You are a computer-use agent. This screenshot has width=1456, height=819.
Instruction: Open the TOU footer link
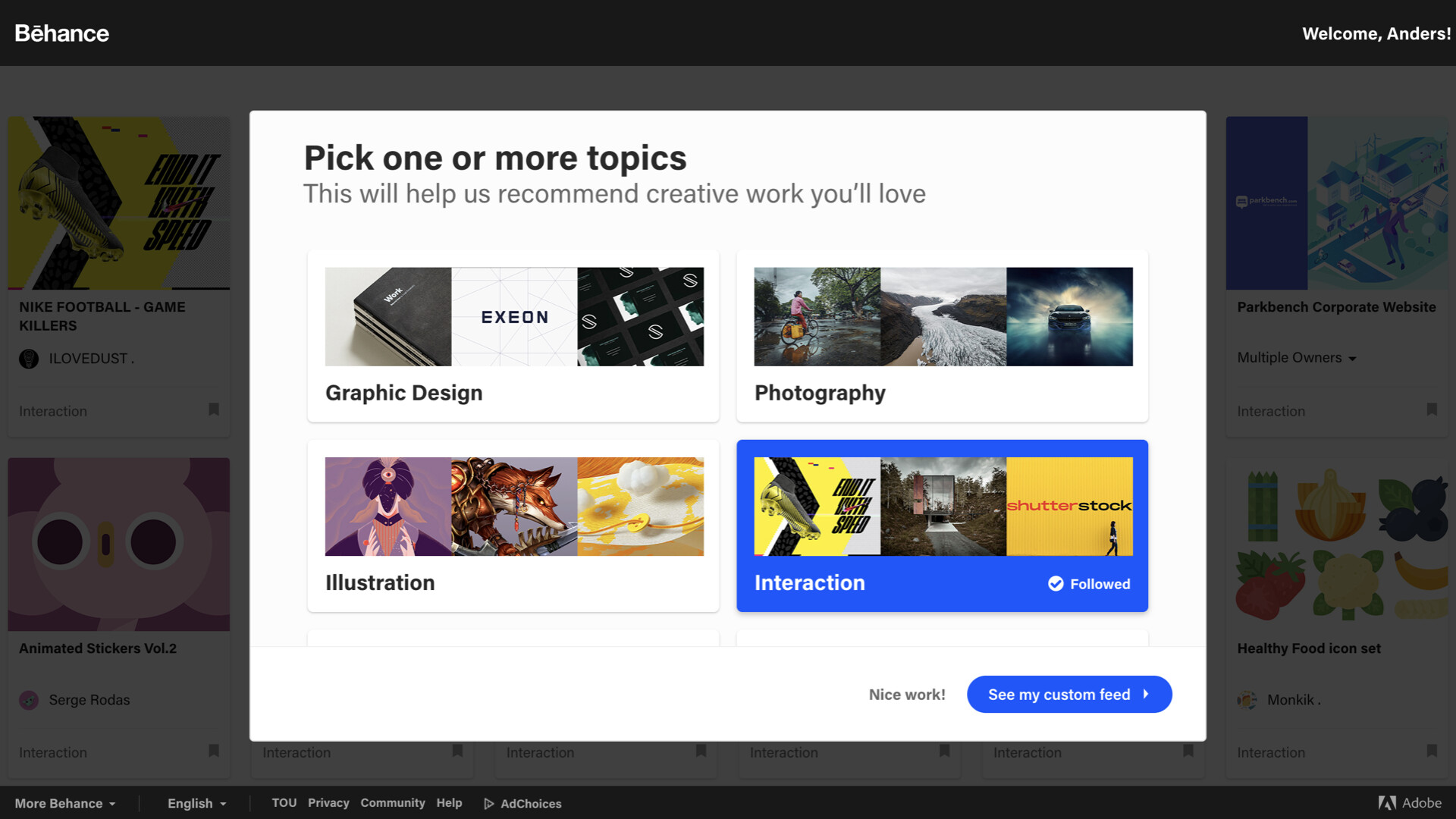[284, 803]
